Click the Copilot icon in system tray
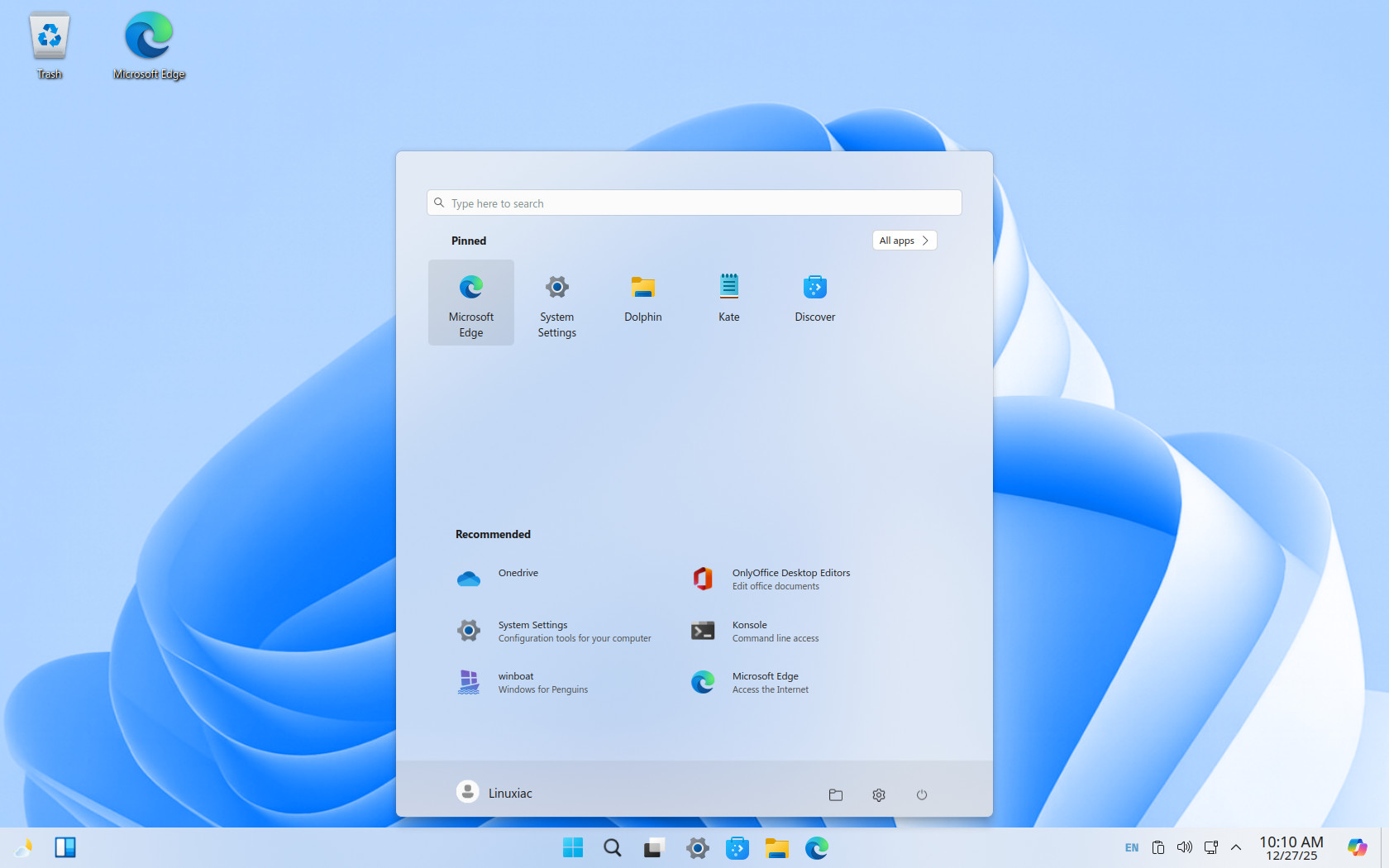The image size is (1389, 868). click(x=1357, y=847)
